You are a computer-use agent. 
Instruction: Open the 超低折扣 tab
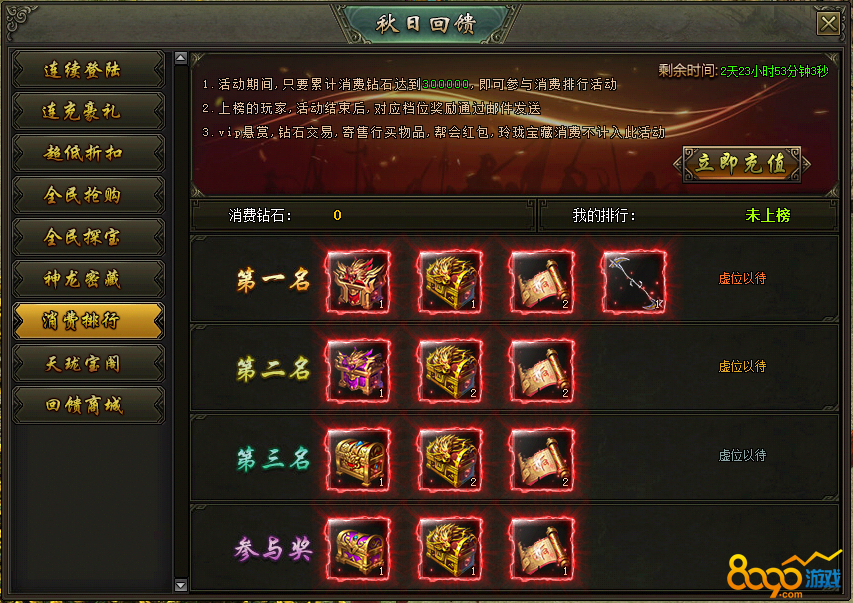click(x=89, y=153)
